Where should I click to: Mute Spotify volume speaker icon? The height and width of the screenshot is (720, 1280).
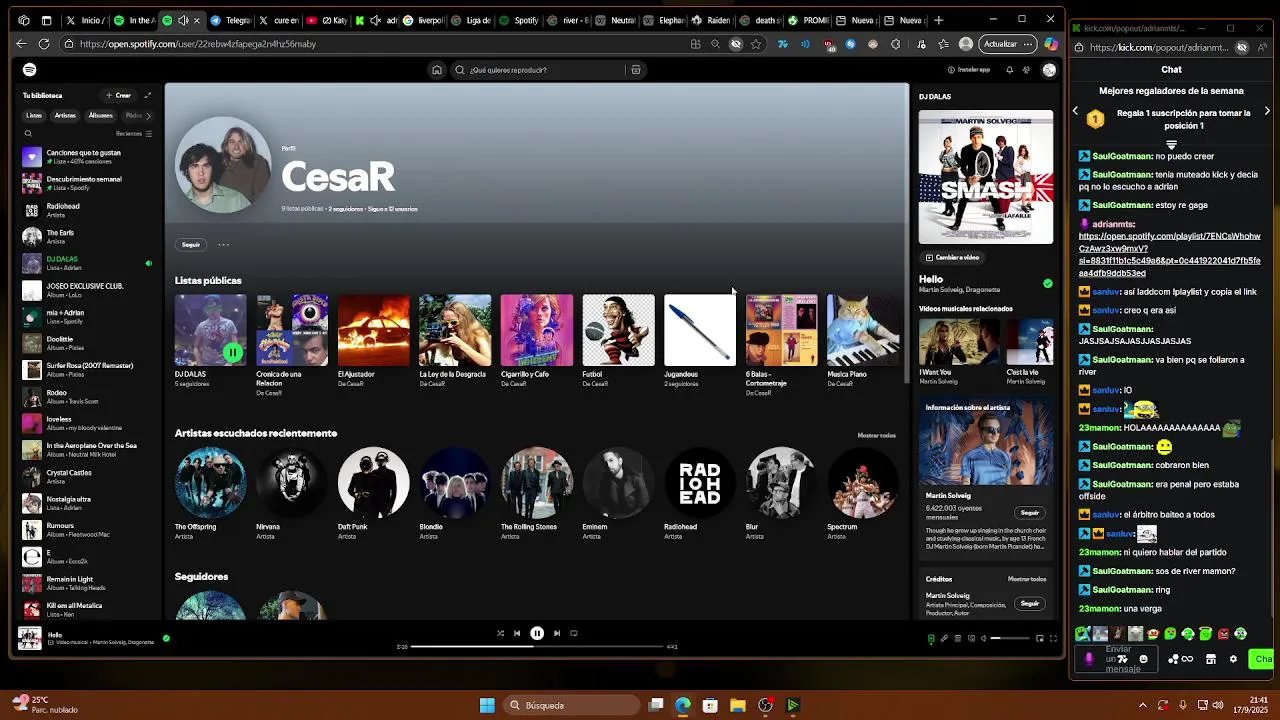click(983, 638)
